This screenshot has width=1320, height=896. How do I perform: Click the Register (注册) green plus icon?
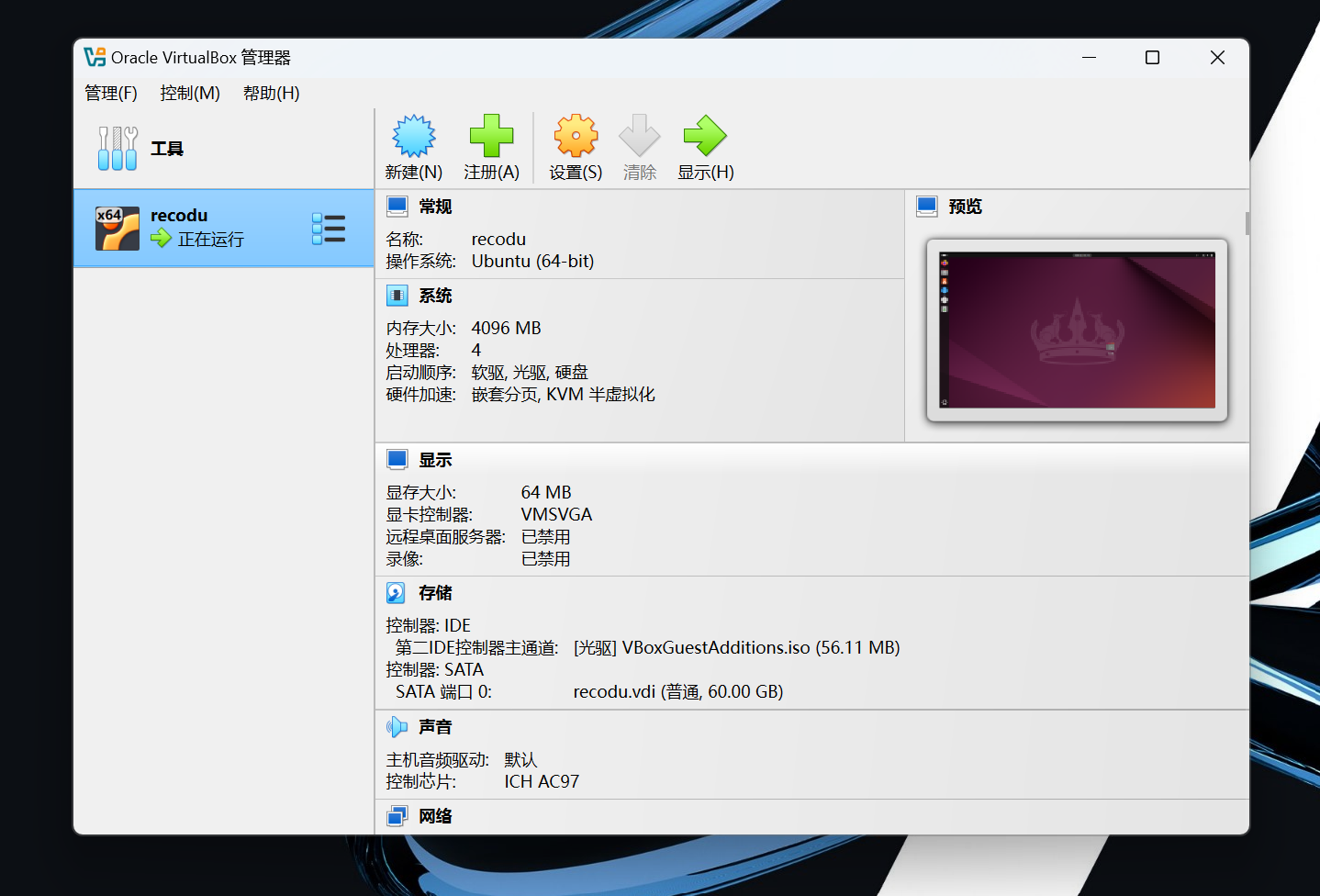coord(491,136)
